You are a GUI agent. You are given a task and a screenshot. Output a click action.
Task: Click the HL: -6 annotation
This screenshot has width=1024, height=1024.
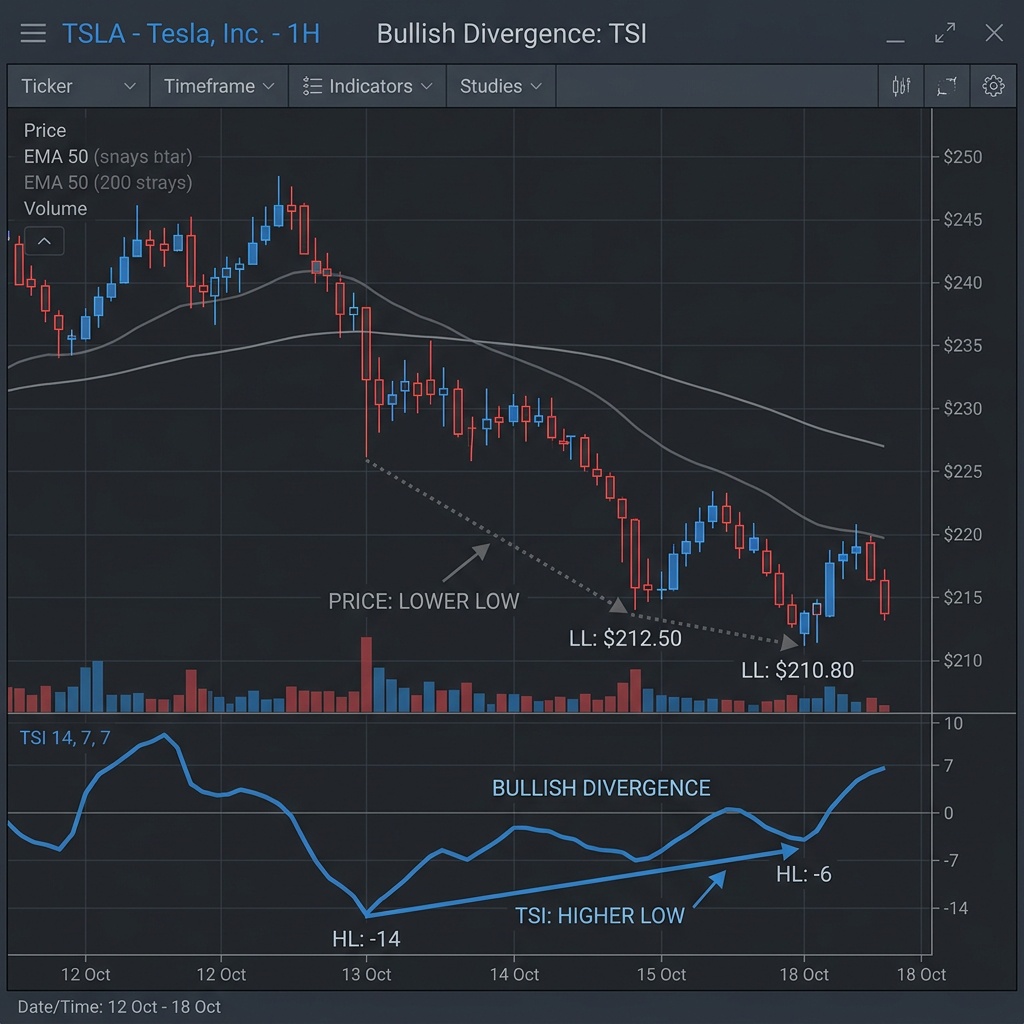point(803,874)
